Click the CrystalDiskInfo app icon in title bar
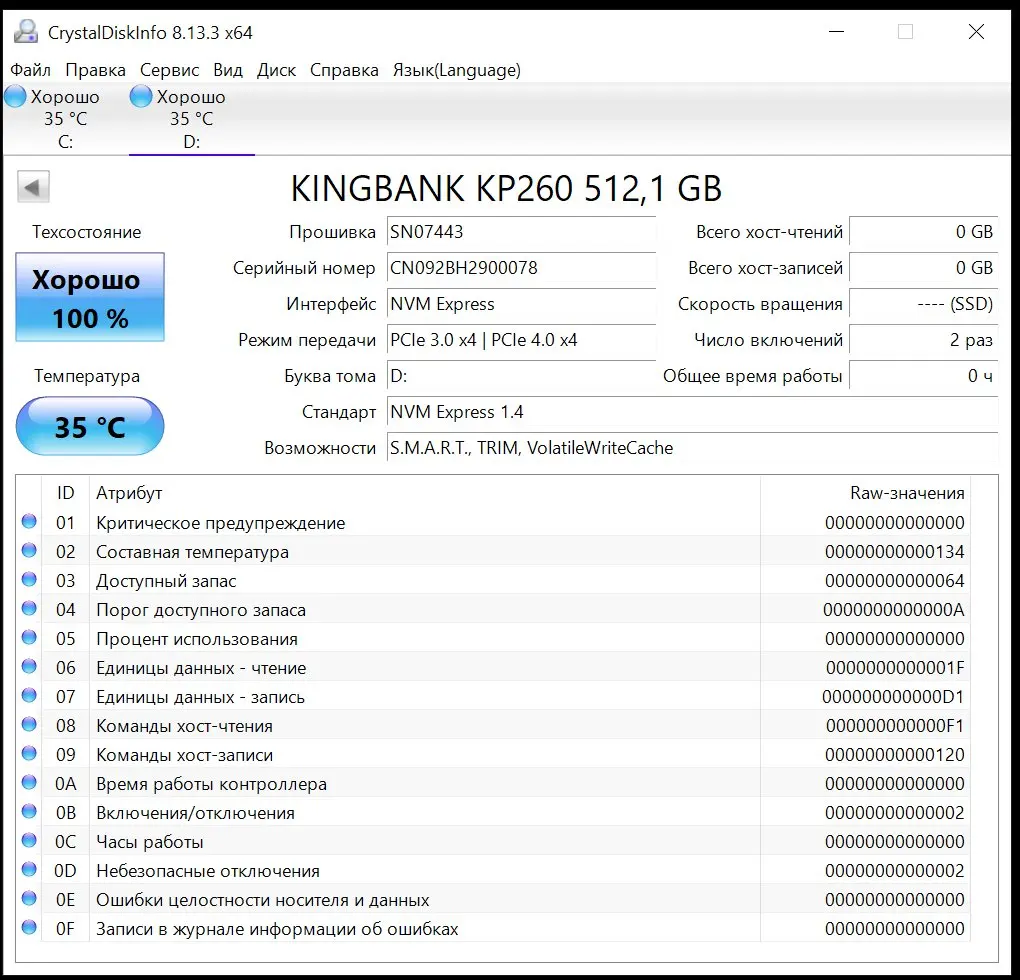This screenshot has height=980, width=1020. click(25, 32)
